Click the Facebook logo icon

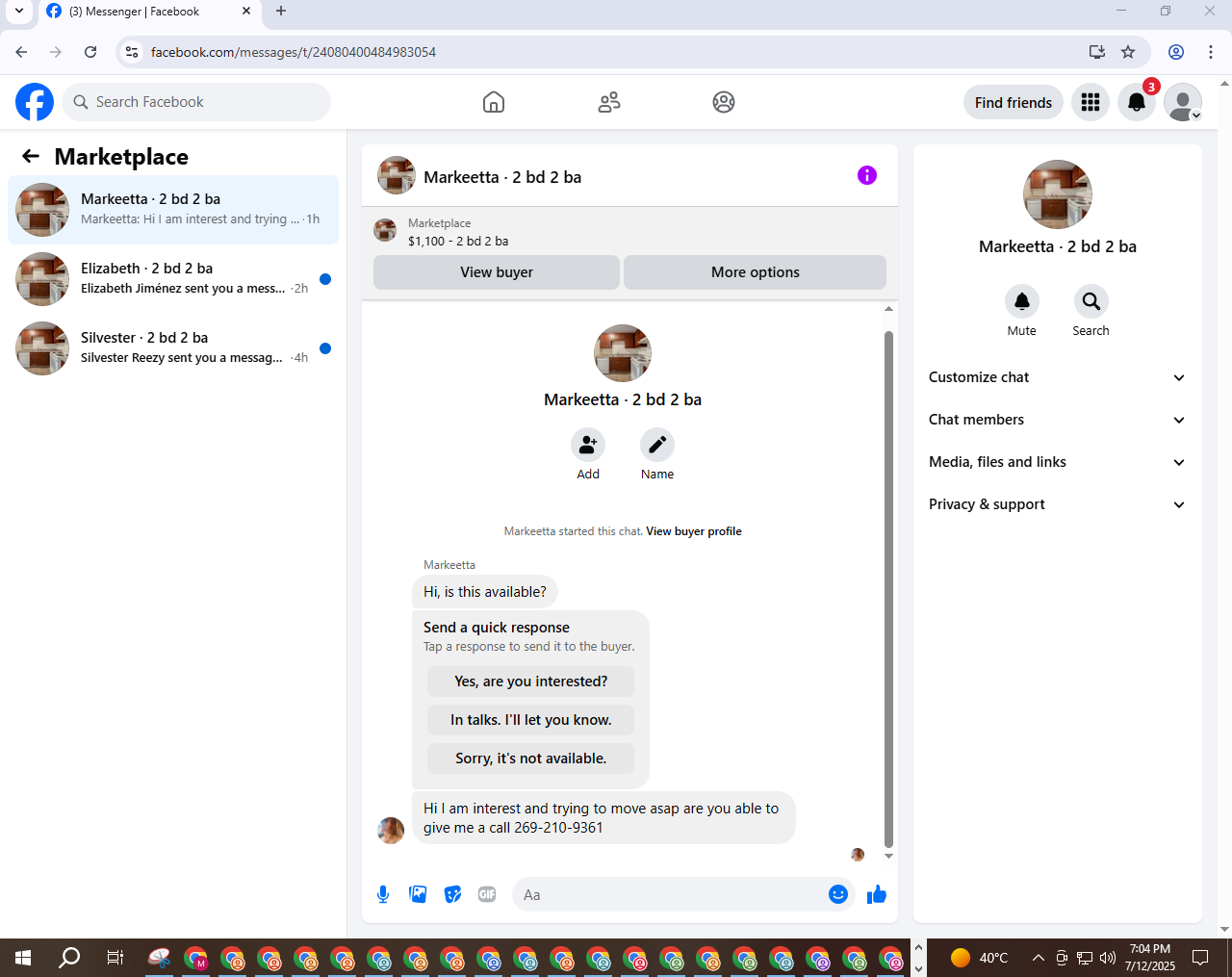click(35, 102)
